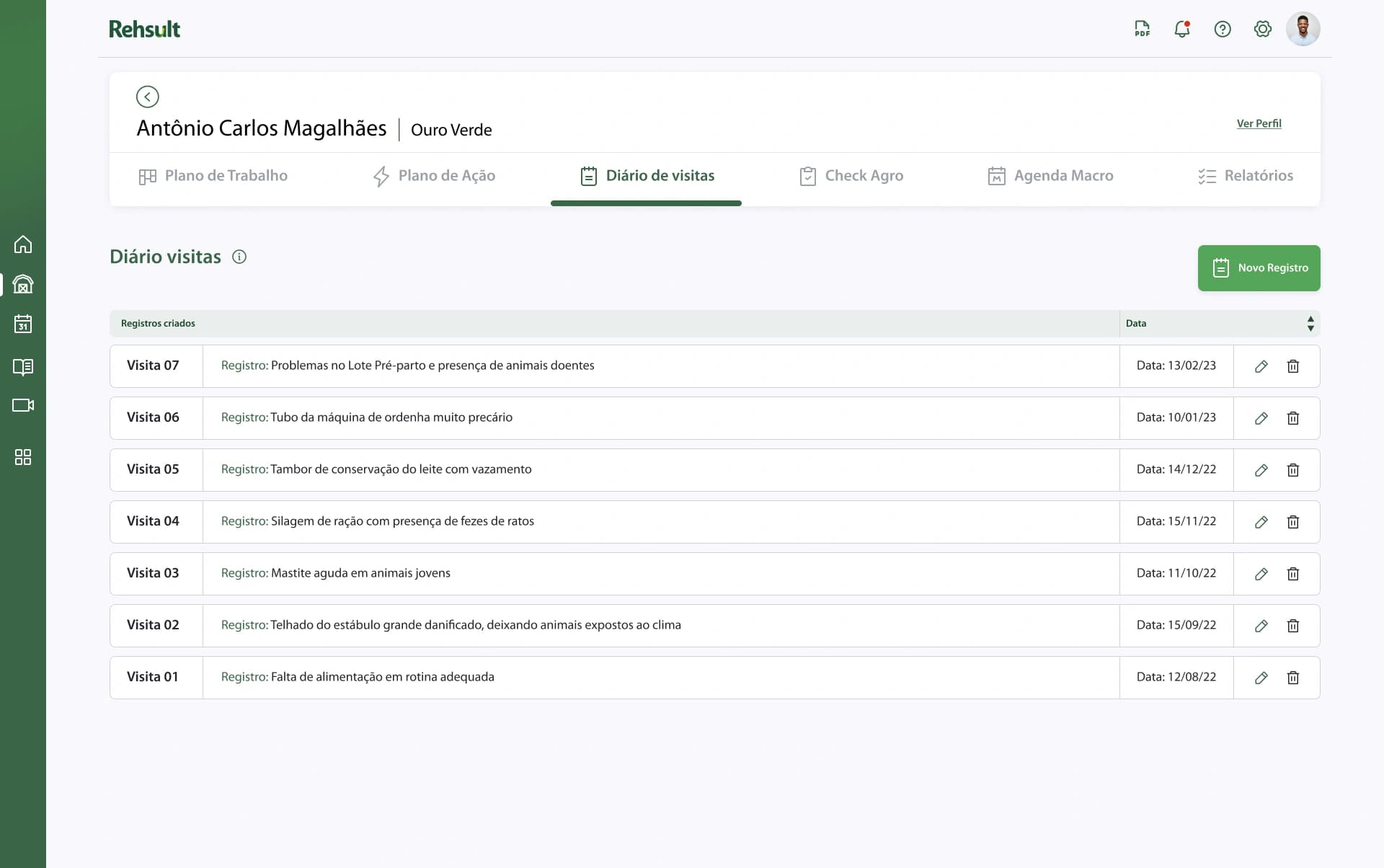Create a Novo Registro
This screenshot has height=868, width=1384.
[x=1259, y=268]
